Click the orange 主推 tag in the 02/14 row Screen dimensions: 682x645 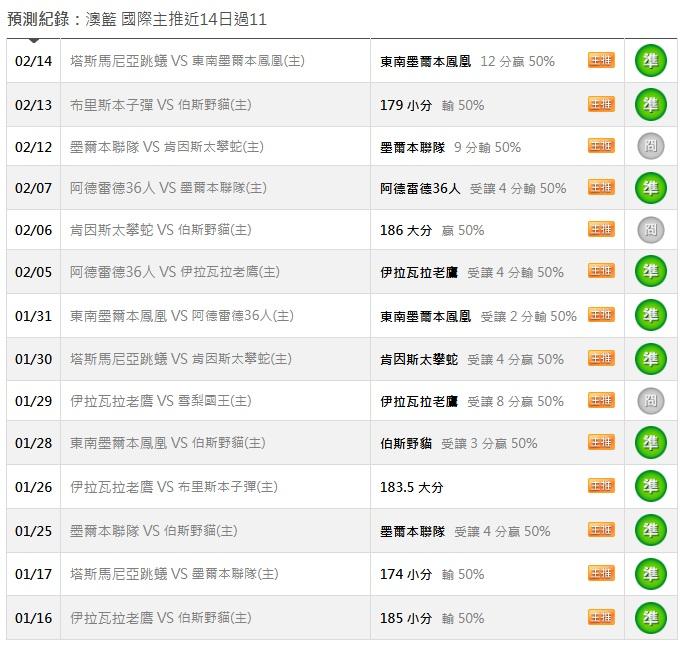[602, 60]
